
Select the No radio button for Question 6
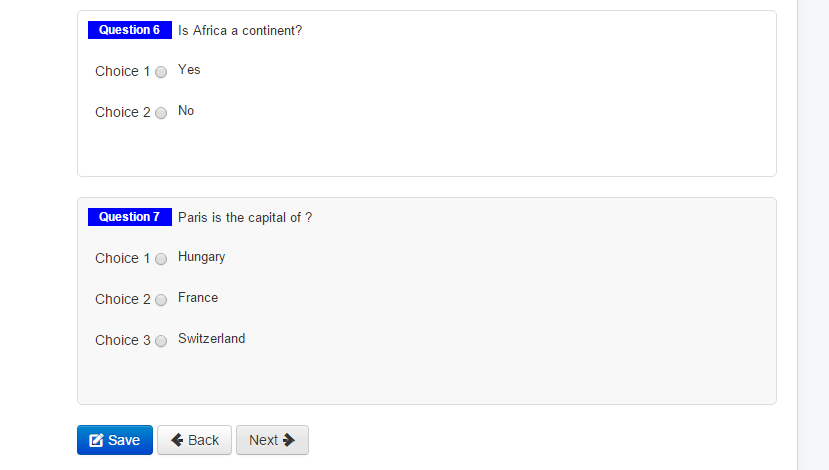pos(161,113)
